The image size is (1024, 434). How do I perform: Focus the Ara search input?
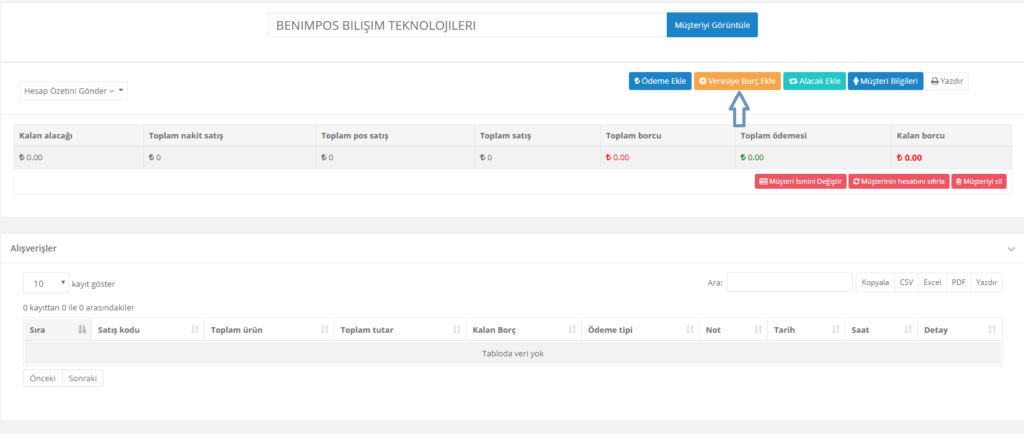pos(790,283)
